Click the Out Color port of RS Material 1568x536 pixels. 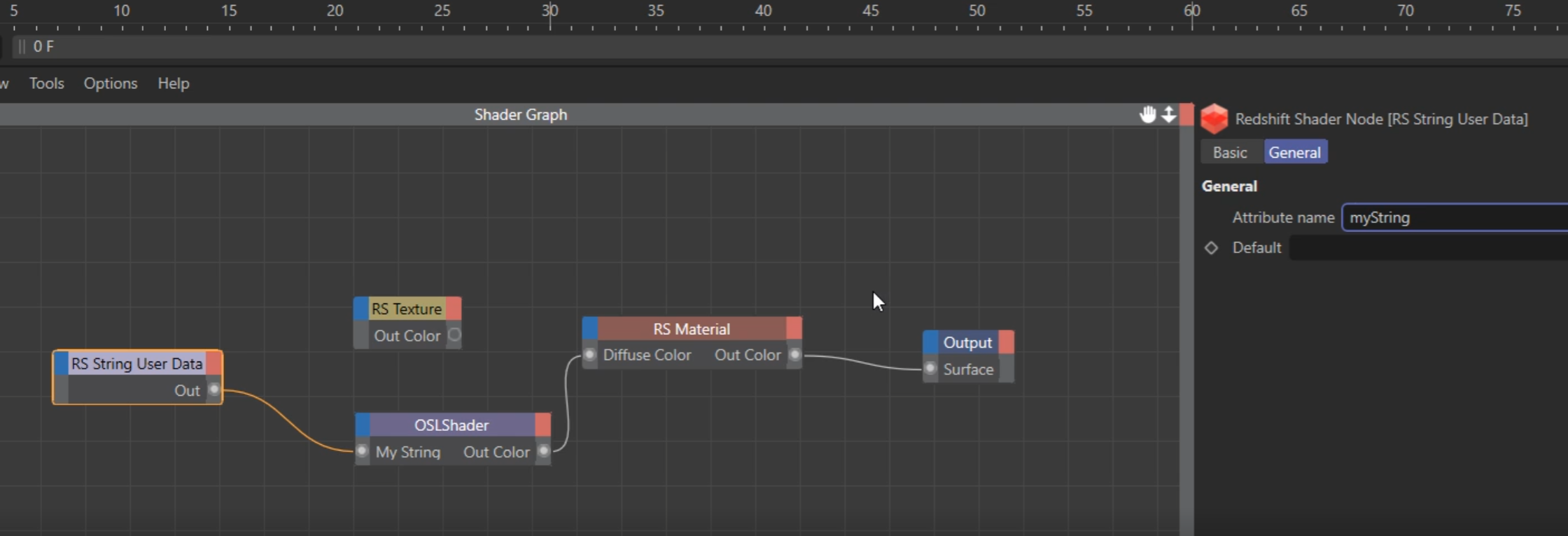(794, 355)
